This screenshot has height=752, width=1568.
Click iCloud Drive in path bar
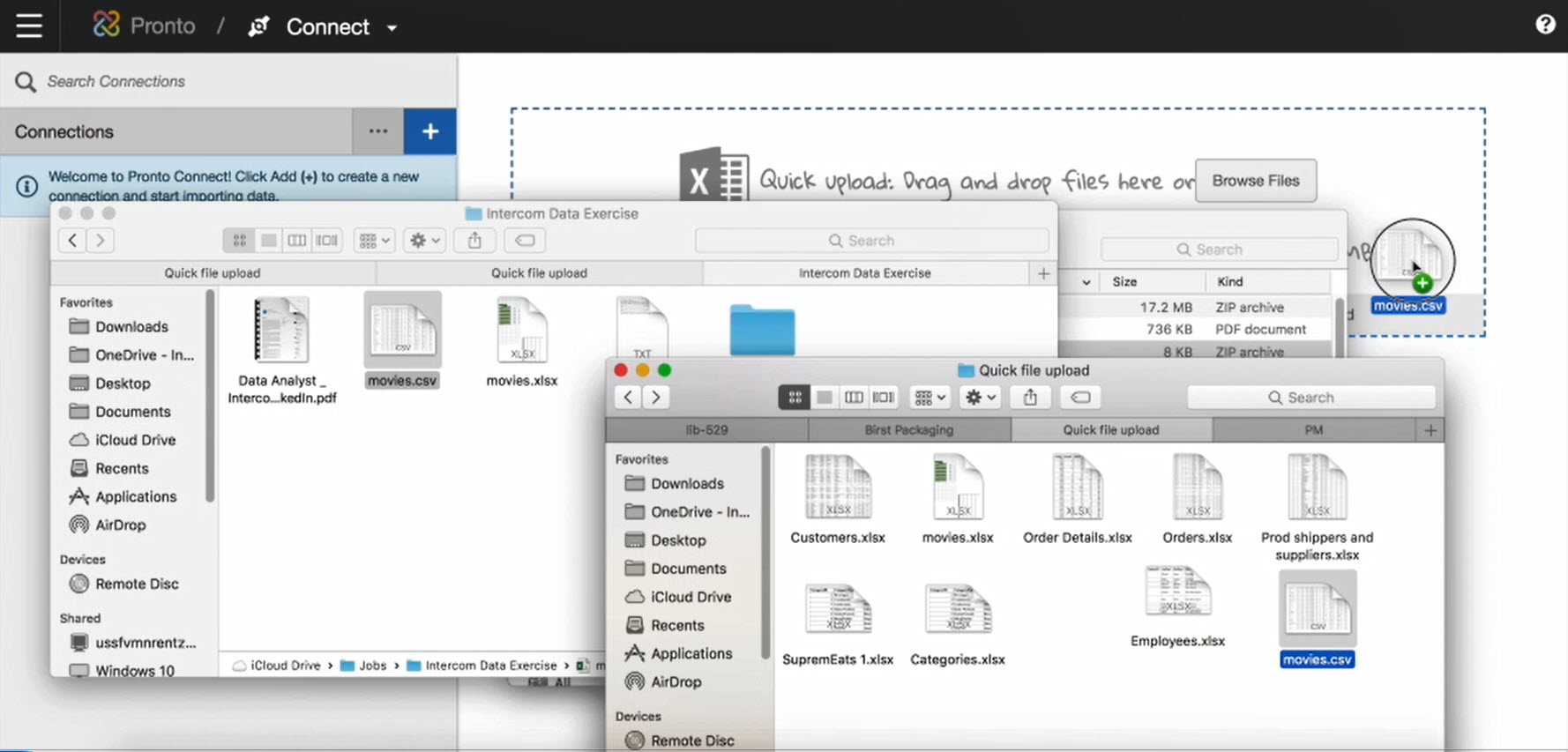(x=276, y=666)
